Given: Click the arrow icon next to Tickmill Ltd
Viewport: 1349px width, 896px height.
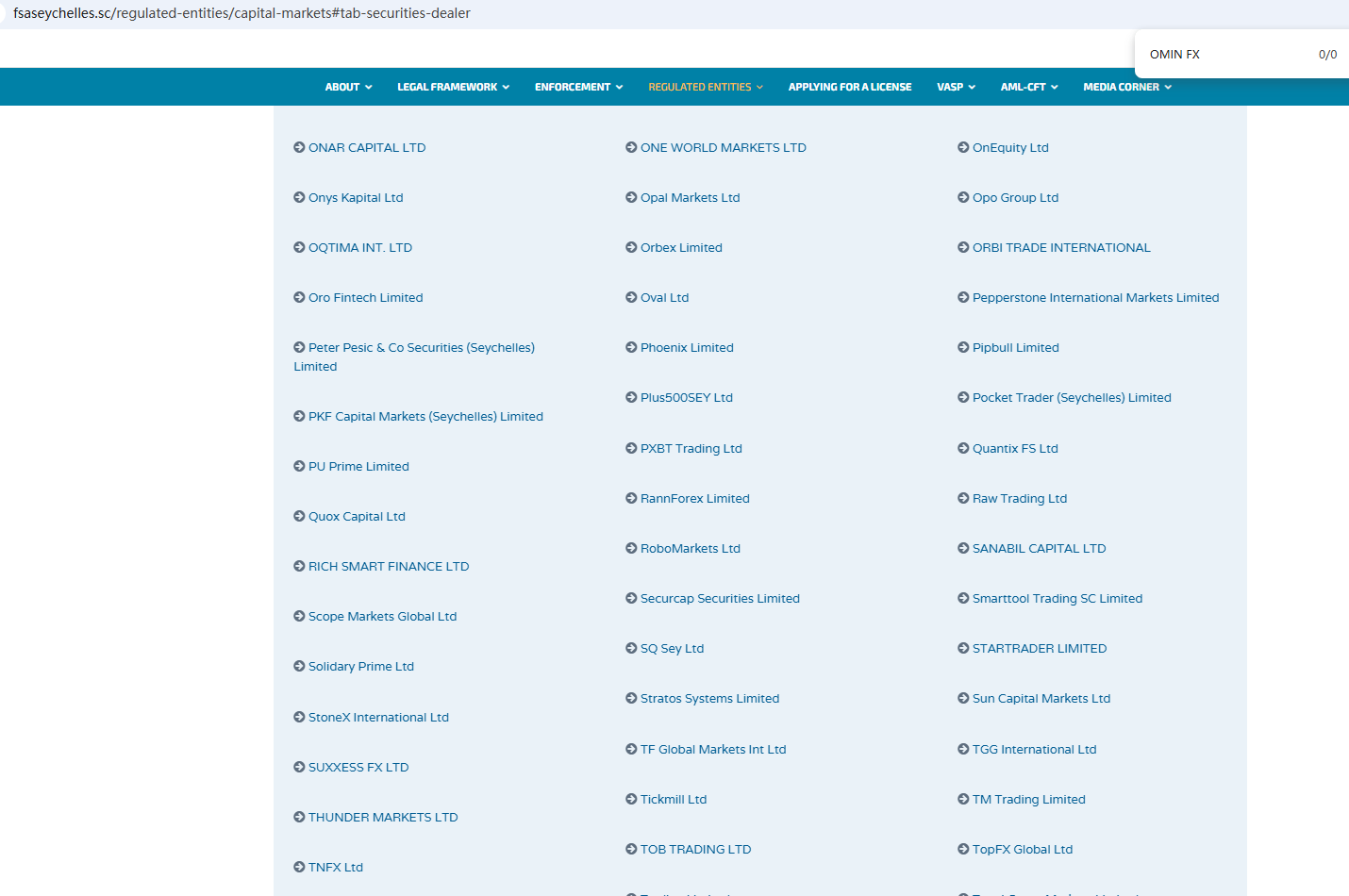Looking at the screenshot, I should [x=631, y=799].
